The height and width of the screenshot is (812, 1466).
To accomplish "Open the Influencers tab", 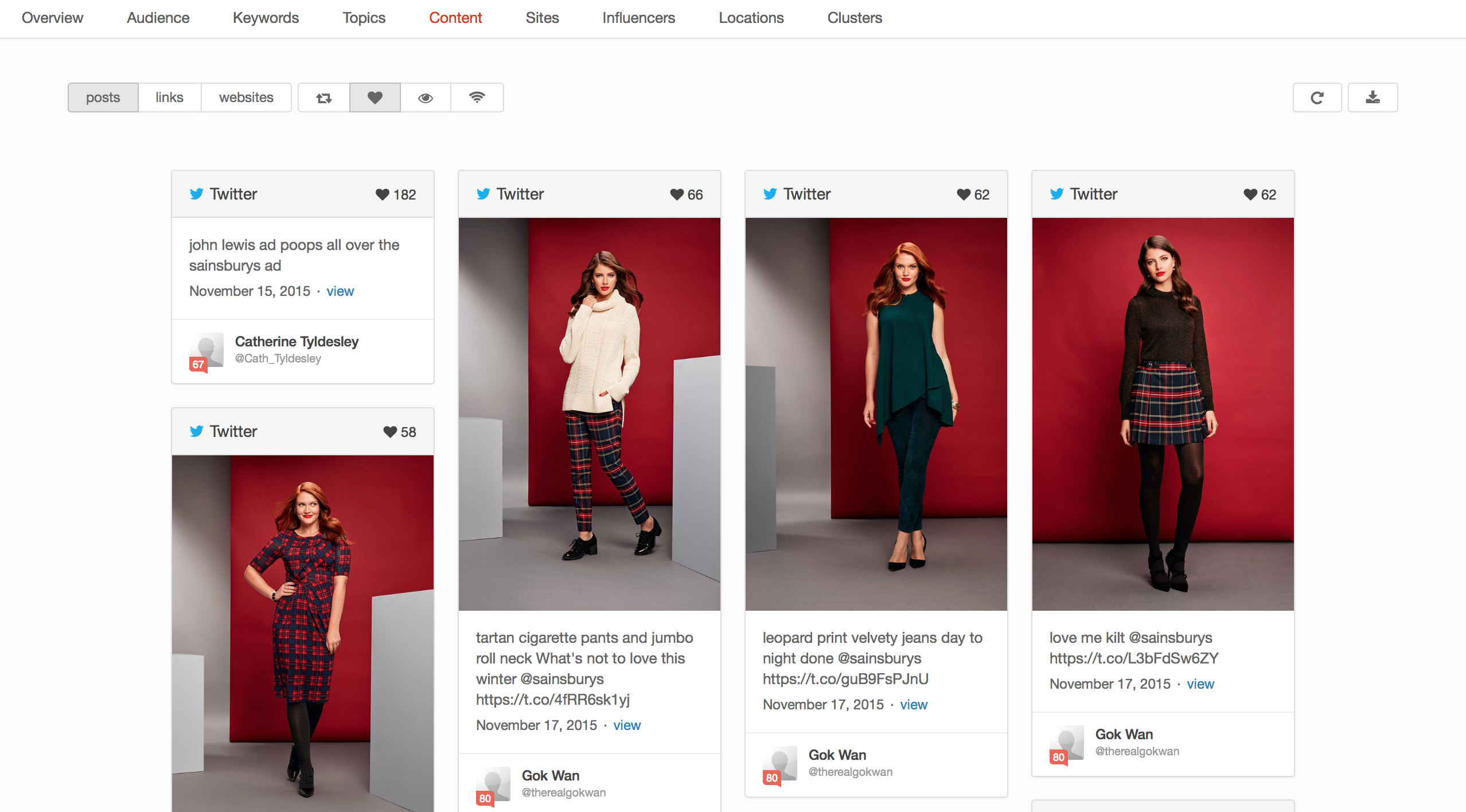I will click(x=638, y=18).
